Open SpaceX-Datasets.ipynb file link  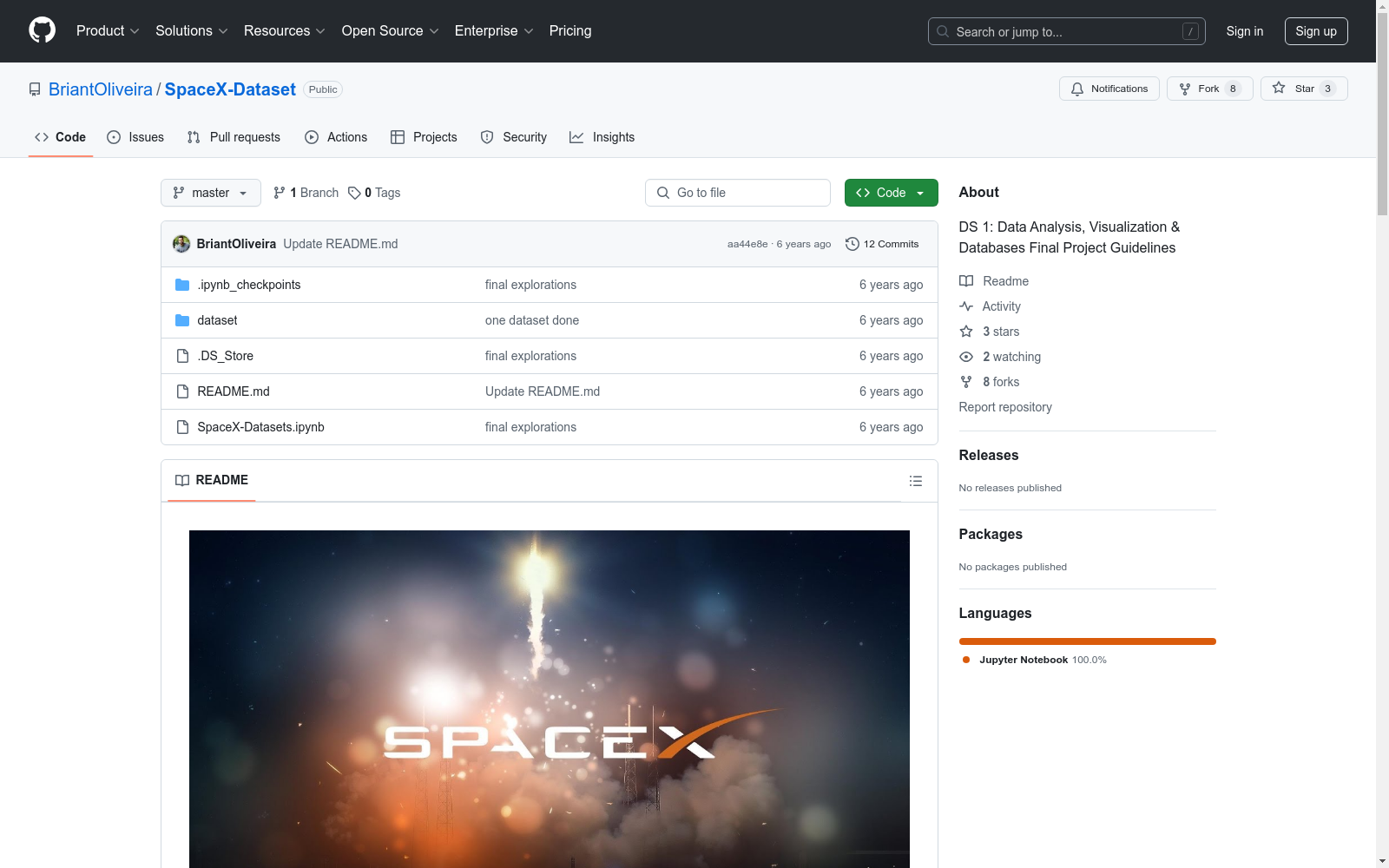260,427
